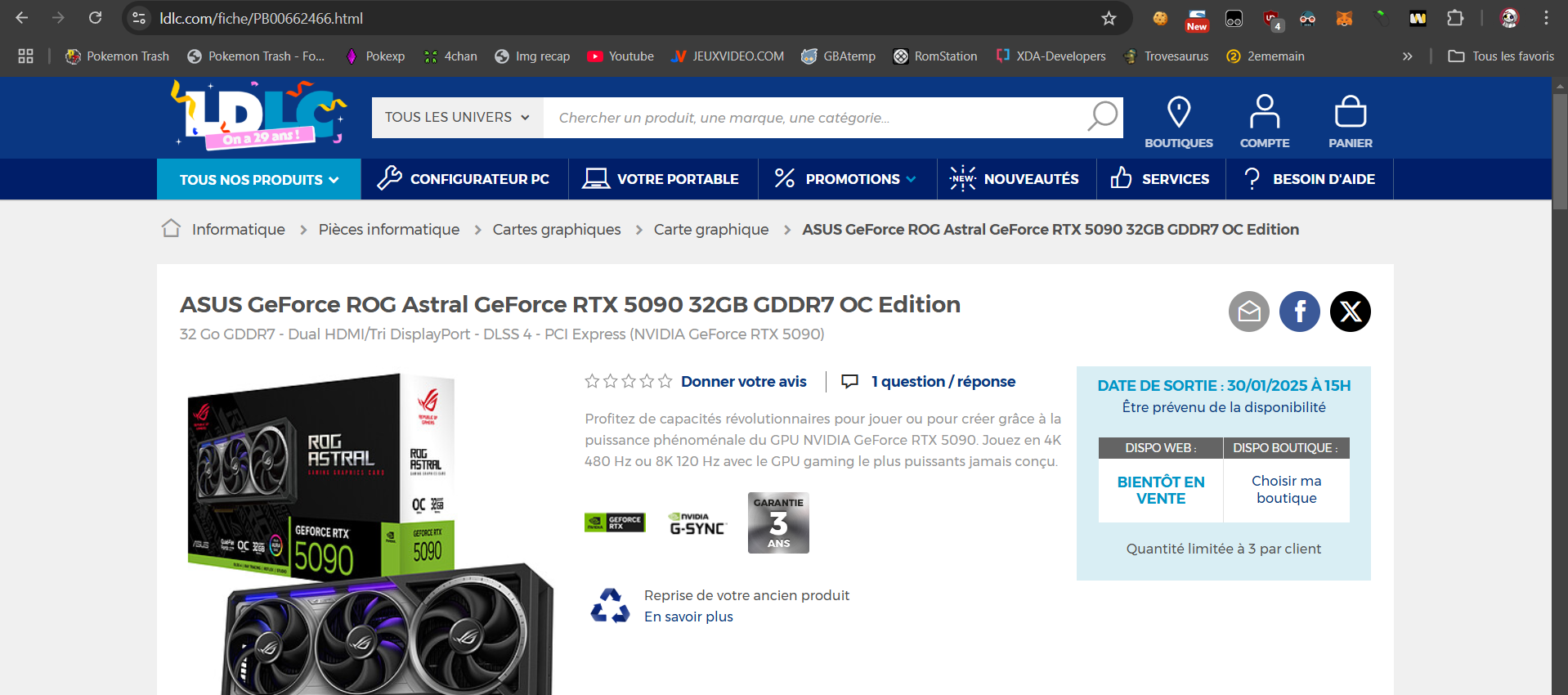1568x695 pixels.
Task: Open Chrome three-dot menu
Action: point(1546,18)
